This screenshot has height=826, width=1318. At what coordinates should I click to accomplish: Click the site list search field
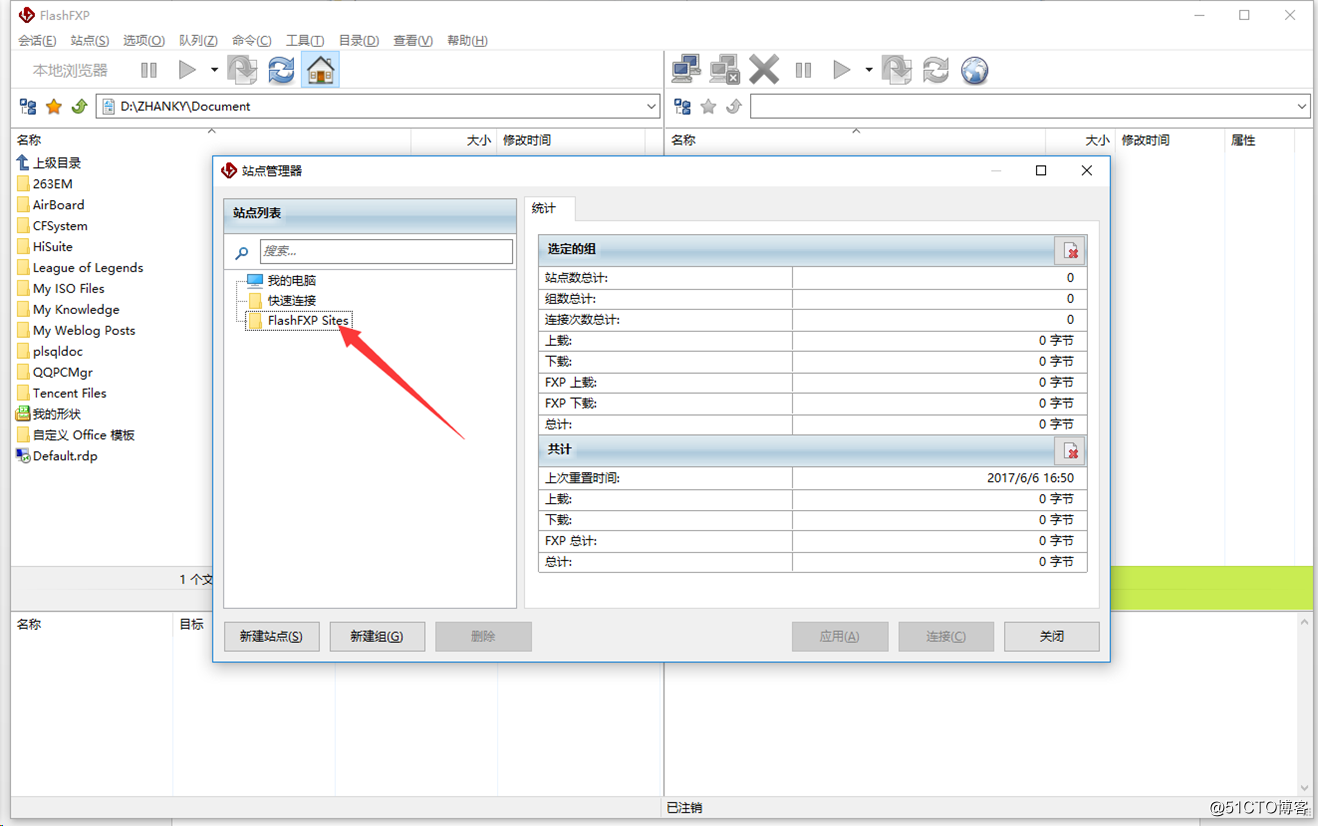386,251
